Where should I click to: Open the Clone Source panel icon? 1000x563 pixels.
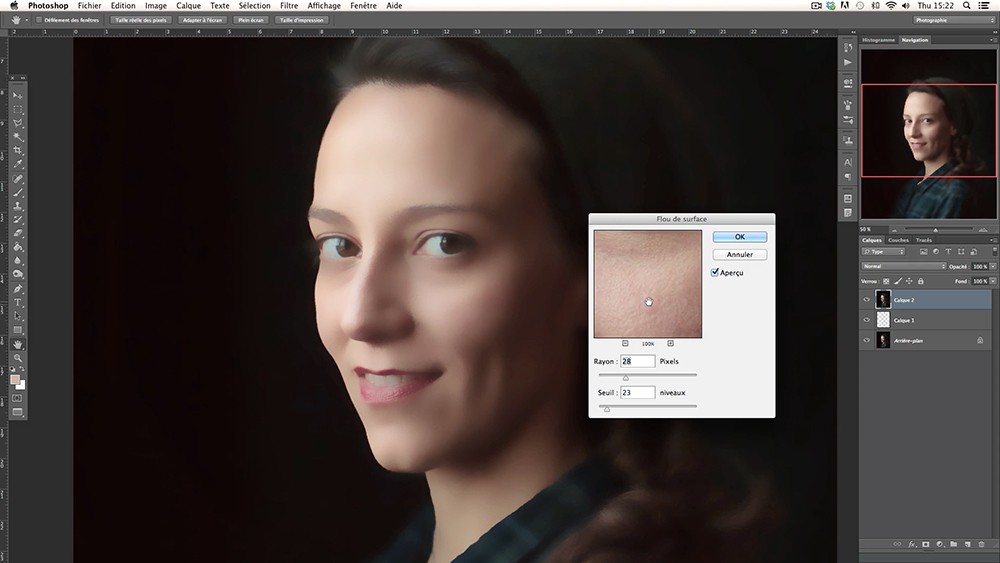pos(848,140)
